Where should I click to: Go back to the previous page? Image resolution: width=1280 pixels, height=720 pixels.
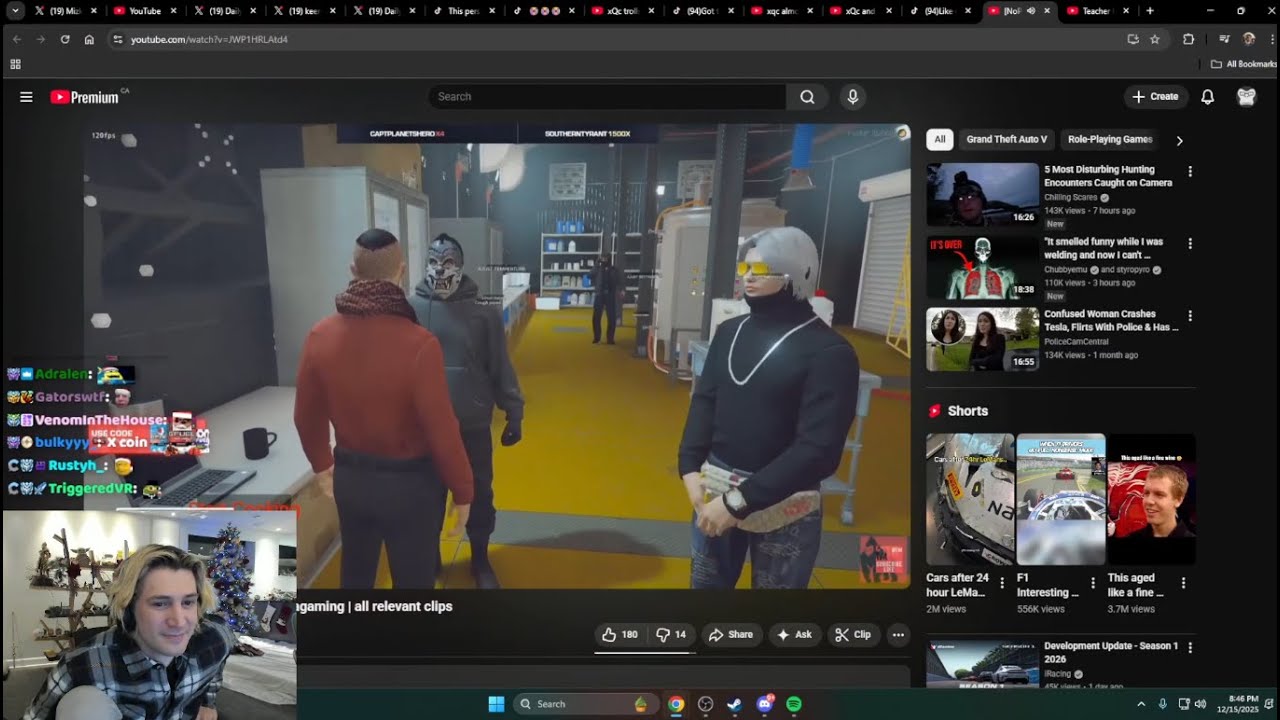pos(17,39)
